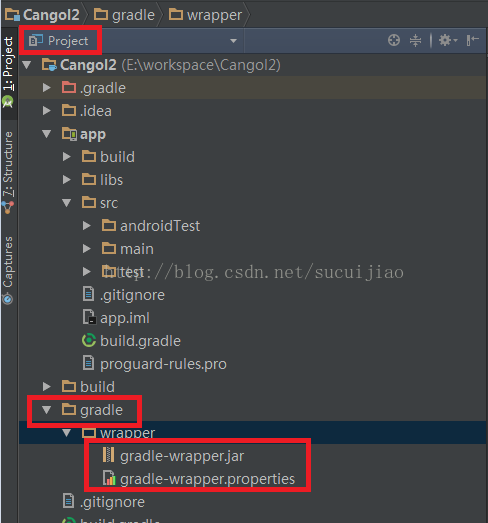Collapse the Cangol2 root node

(27, 65)
